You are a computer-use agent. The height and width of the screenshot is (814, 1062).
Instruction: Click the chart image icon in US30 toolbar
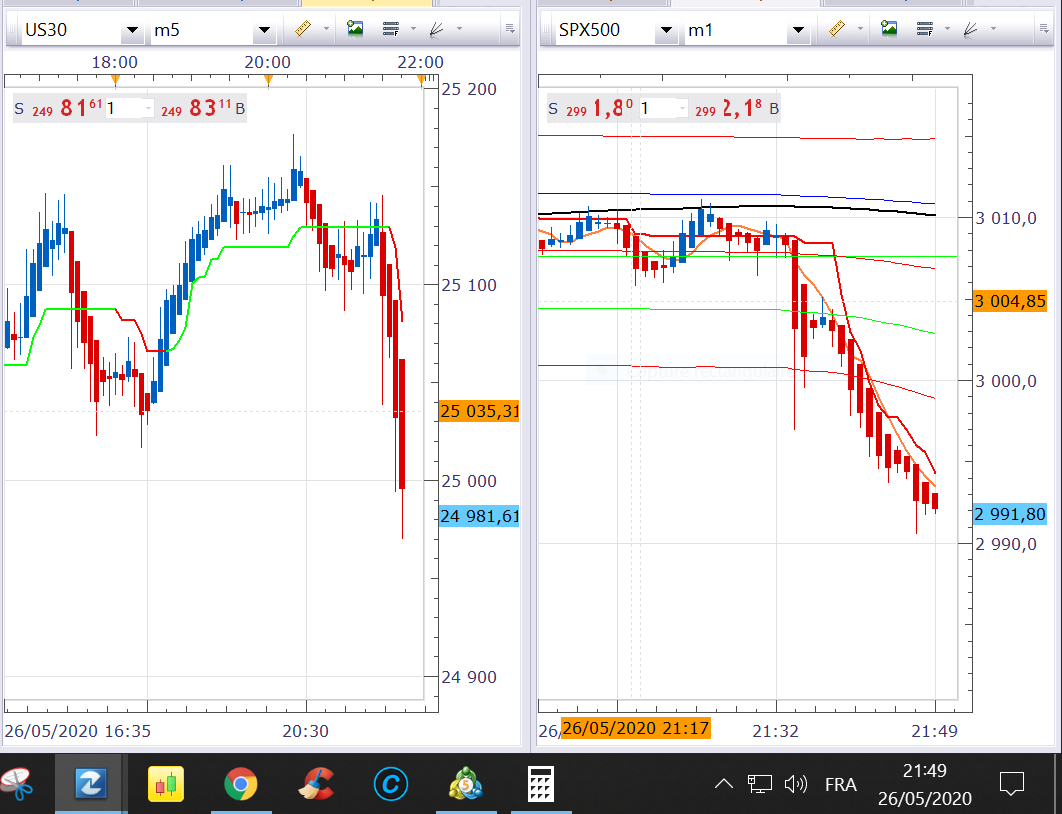coord(355,30)
